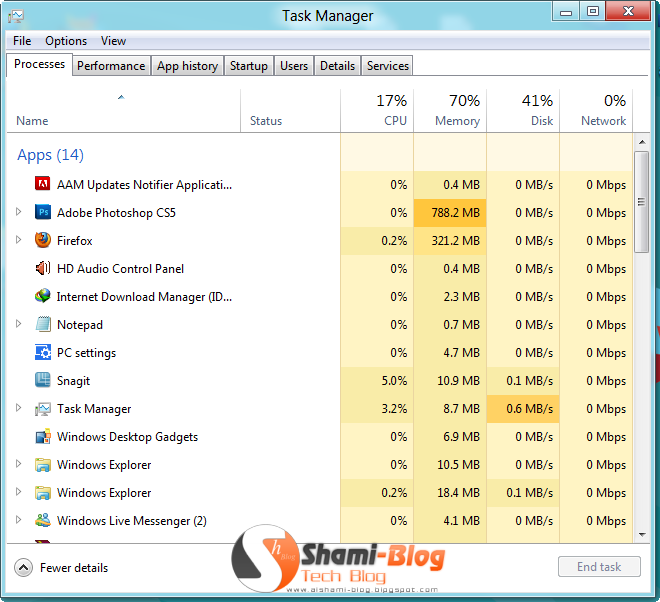Select the Processes tab
The width and height of the screenshot is (660, 602).
pos(39,64)
